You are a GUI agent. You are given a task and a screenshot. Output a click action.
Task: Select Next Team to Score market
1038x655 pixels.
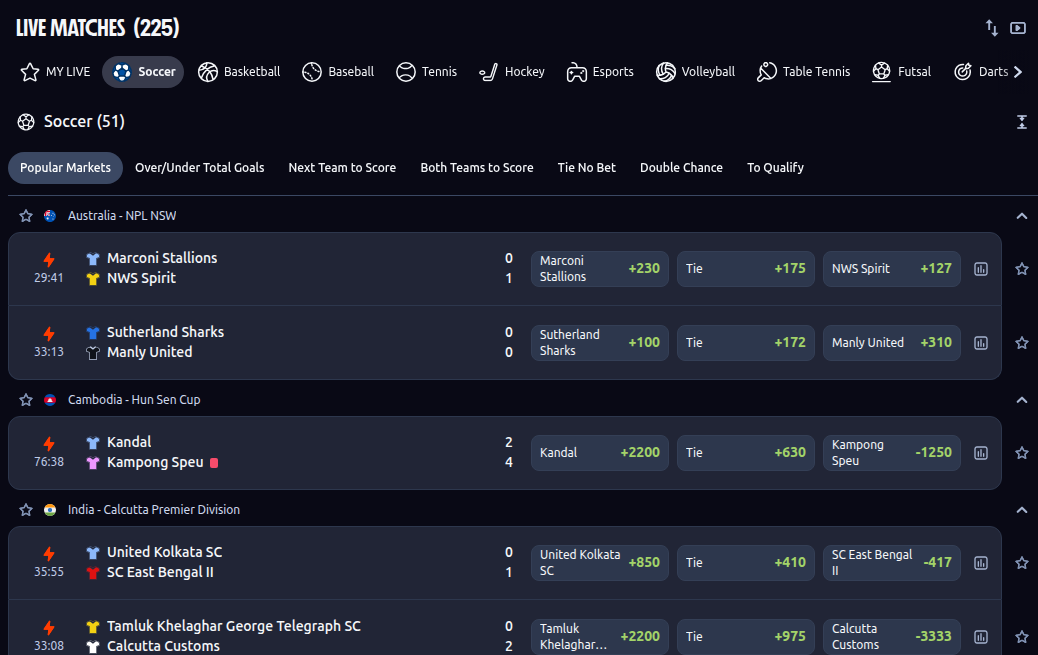[342, 168]
